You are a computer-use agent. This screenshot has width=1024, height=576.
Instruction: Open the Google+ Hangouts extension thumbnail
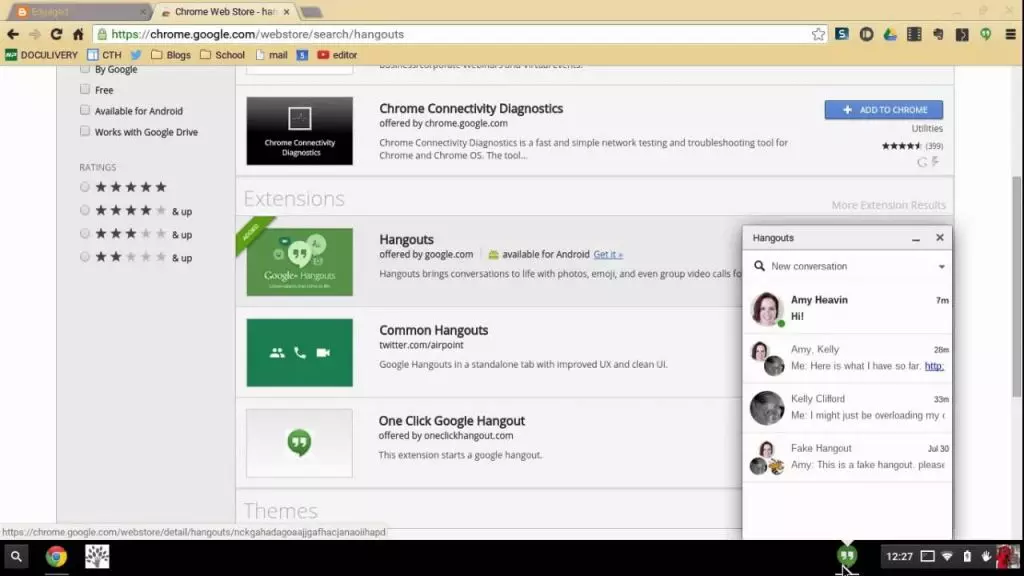coord(300,262)
